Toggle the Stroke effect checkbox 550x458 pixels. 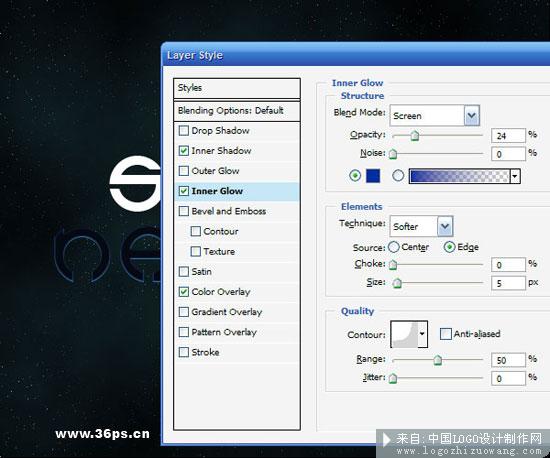184,352
